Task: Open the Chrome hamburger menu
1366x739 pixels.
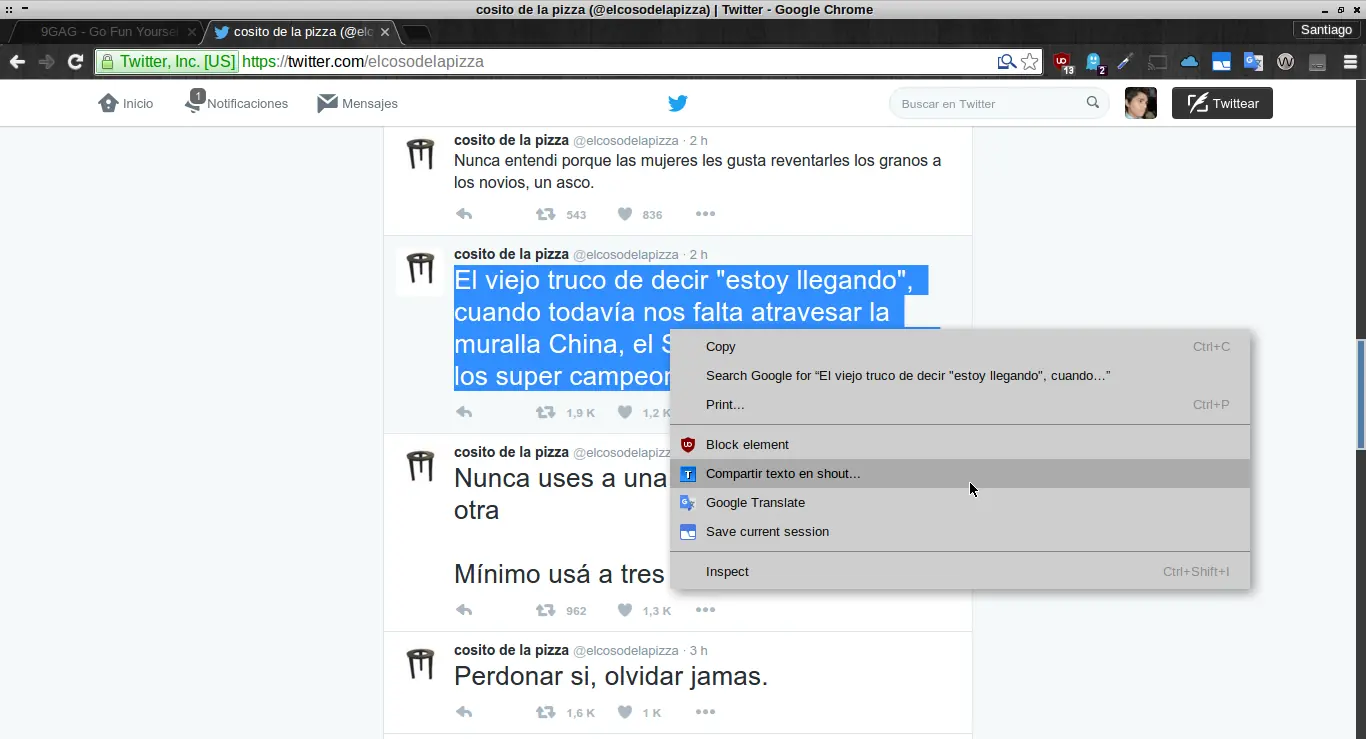Action: point(1350,62)
